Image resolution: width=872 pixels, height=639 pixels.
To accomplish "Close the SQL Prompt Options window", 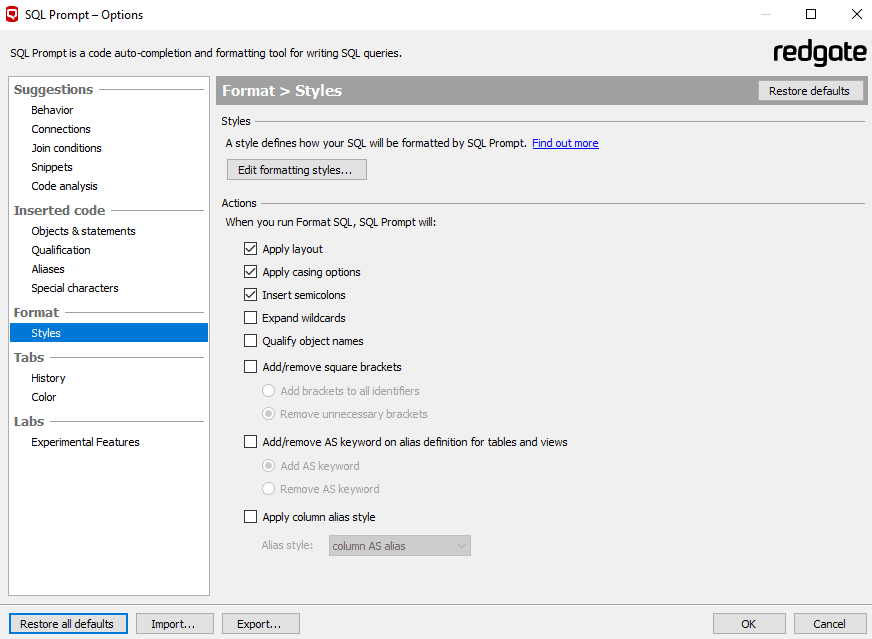I will pyautogui.click(x=856, y=14).
